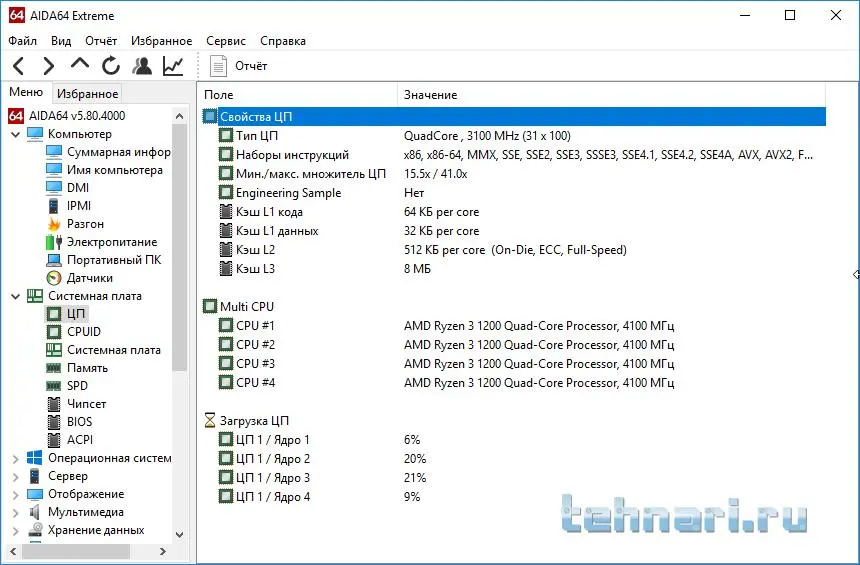Select the CPU #3 row
Screen dimensions: 860x565
514,364
